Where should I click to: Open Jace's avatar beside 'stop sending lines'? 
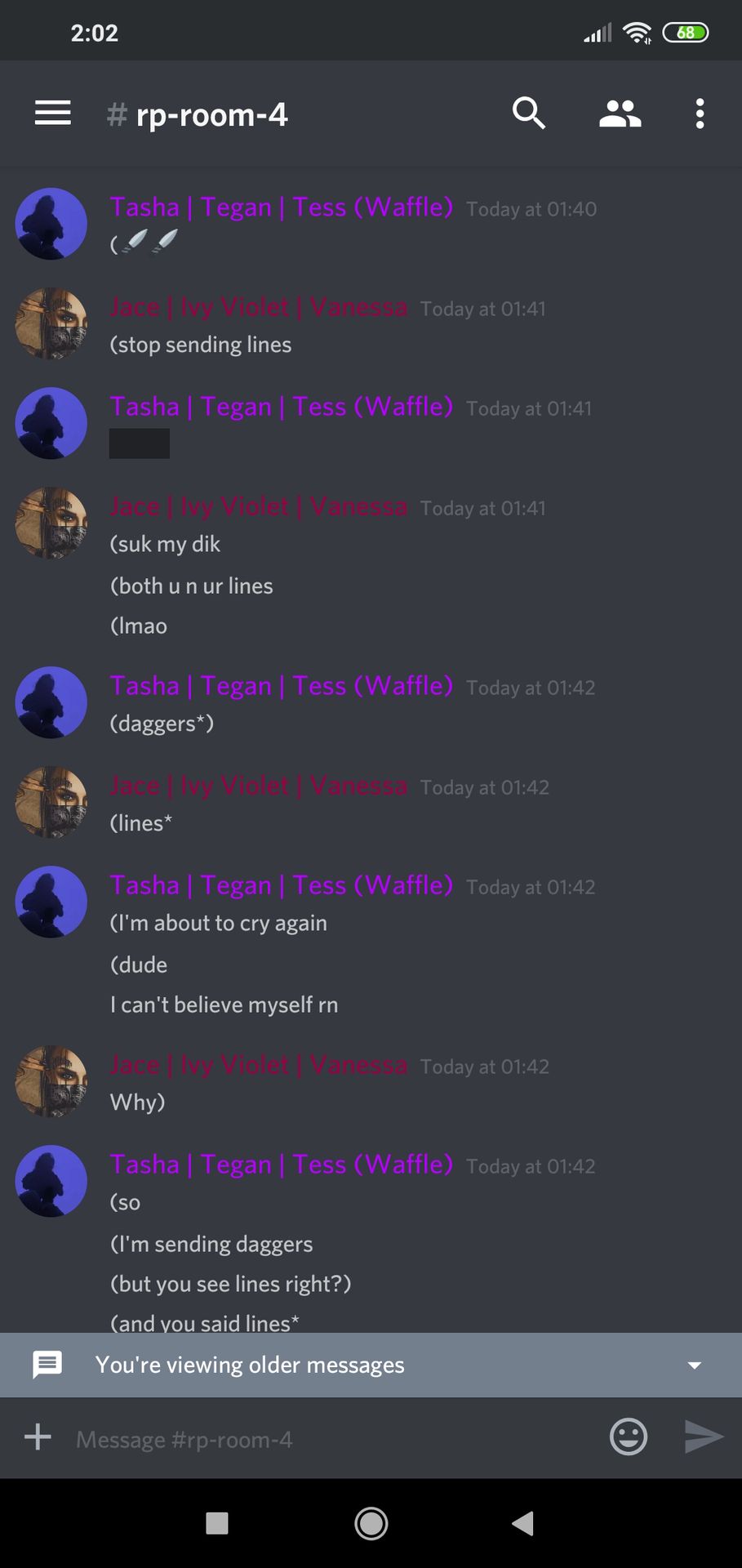click(51, 323)
